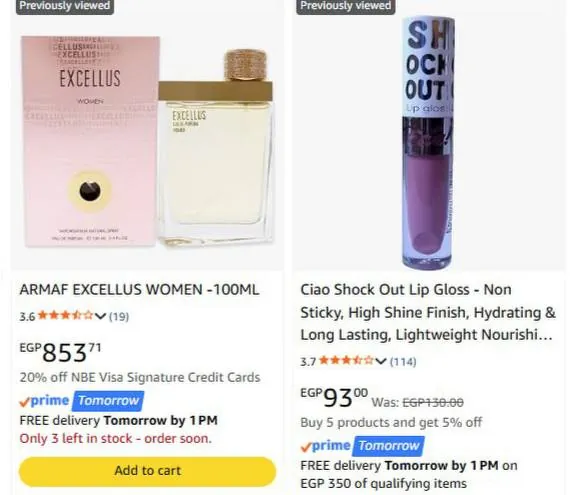584x495 pixels.
Task: Click the EGP 853.71 price
Action: click(60, 352)
